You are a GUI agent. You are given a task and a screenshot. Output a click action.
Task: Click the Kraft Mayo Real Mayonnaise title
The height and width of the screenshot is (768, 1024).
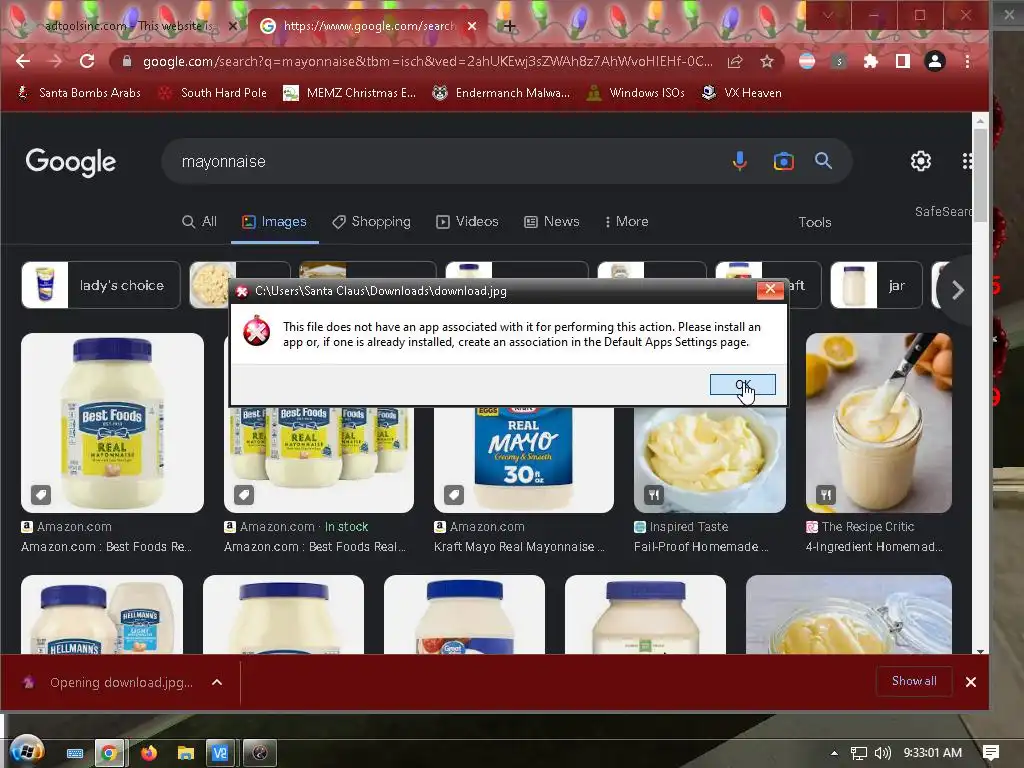(519, 547)
